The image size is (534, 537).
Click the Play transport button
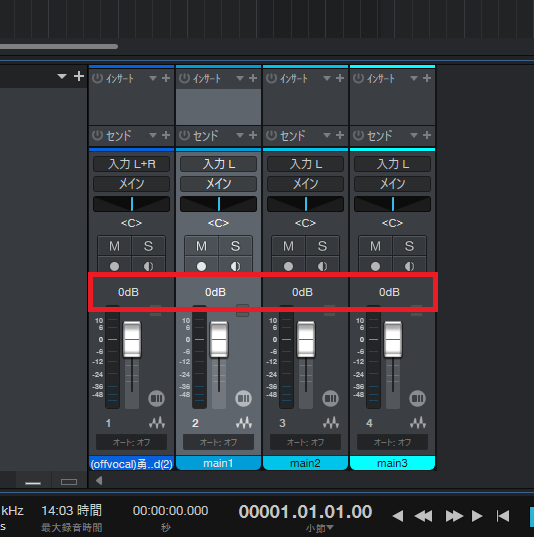476,516
